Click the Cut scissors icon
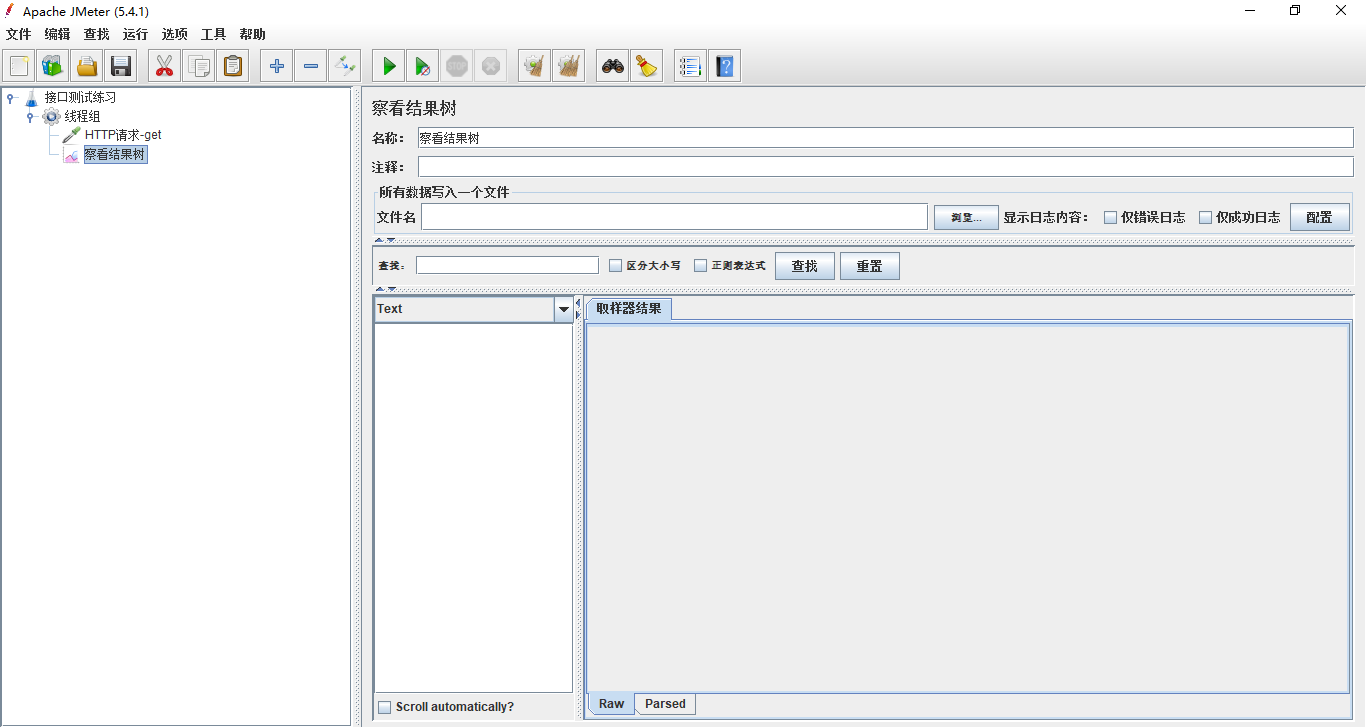This screenshot has width=1366, height=727. pos(165,66)
